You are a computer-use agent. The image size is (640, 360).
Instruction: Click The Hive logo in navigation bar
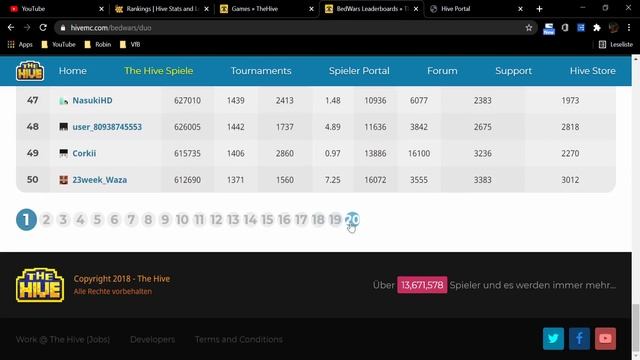pyautogui.click(x=30, y=71)
